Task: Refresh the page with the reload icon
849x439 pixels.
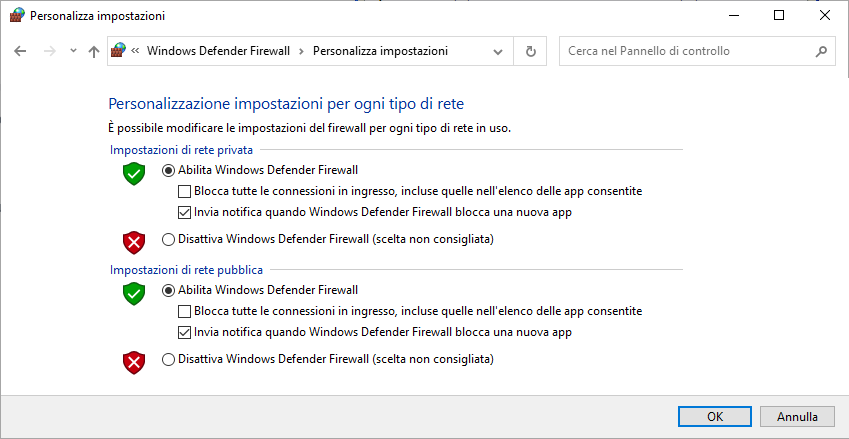Action: click(x=531, y=51)
